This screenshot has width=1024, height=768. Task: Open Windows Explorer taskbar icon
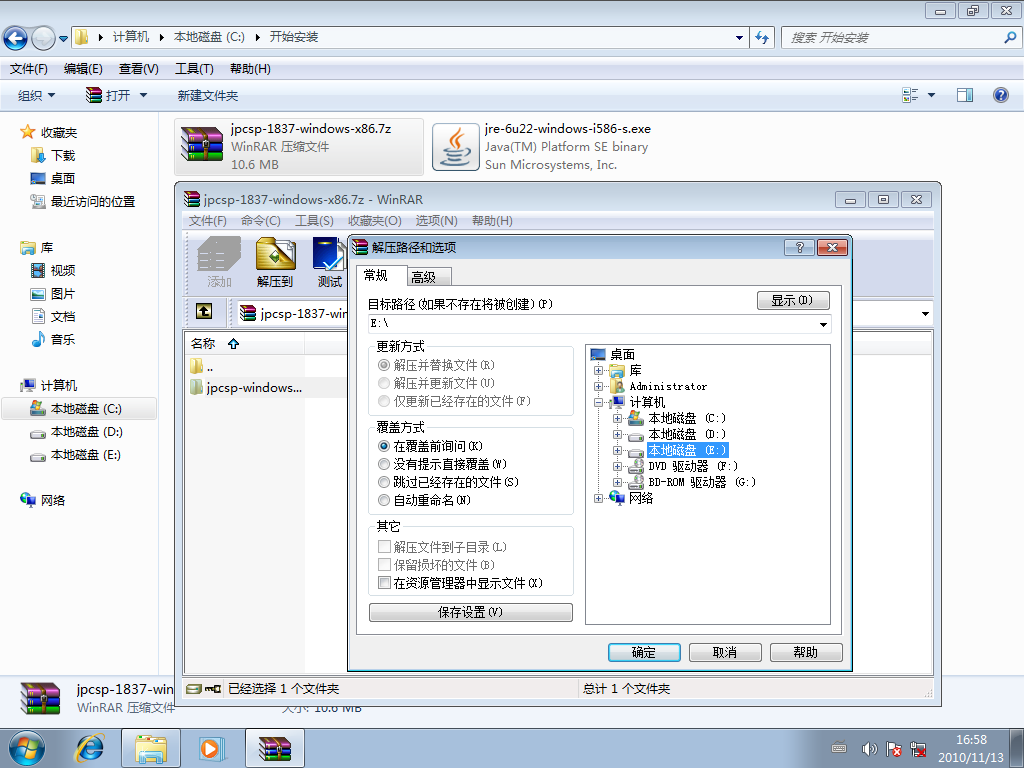(x=151, y=748)
